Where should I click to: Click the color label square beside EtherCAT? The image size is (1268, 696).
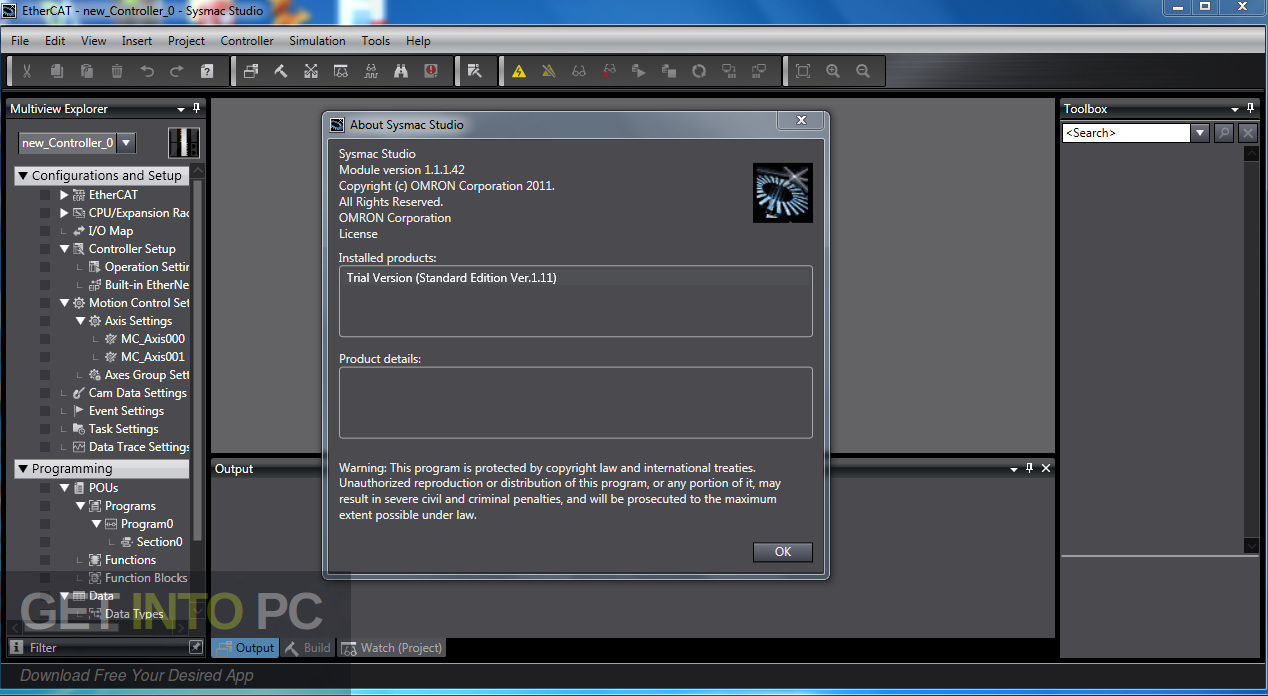45,195
